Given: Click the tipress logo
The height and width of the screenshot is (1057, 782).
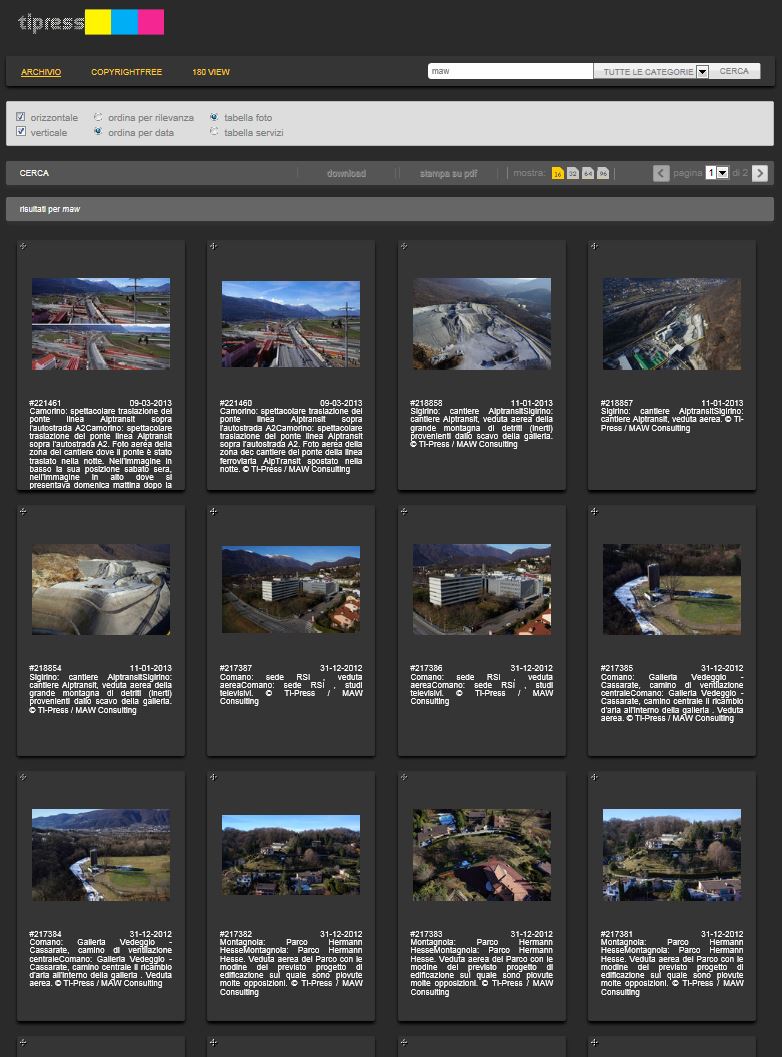Looking at the screenshot, I should (90, 22).
